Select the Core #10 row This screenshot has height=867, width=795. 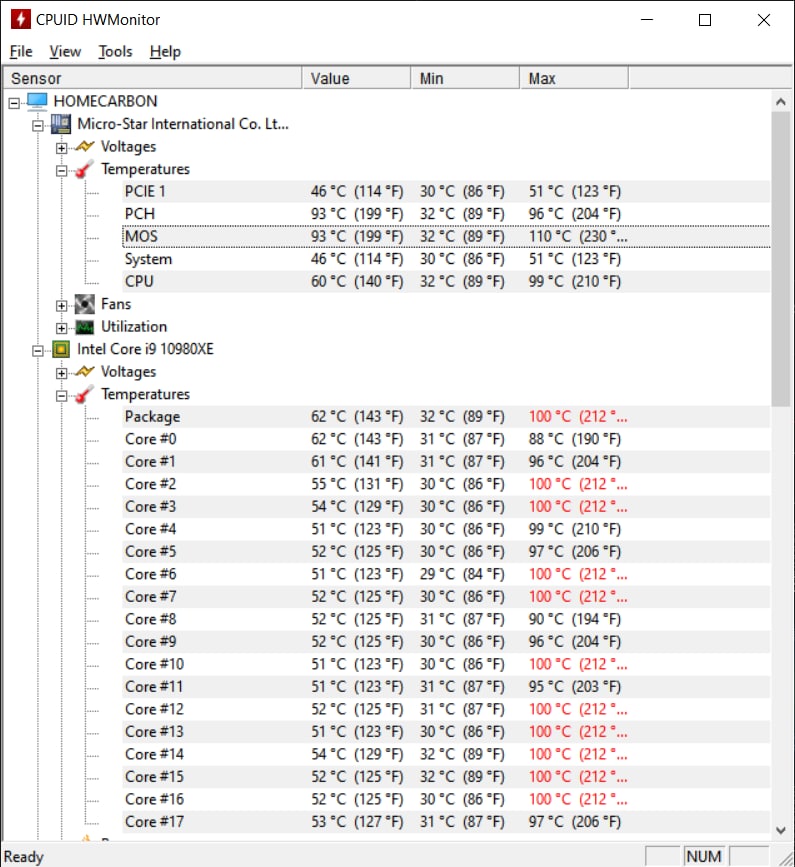click(x=446, y=664)
